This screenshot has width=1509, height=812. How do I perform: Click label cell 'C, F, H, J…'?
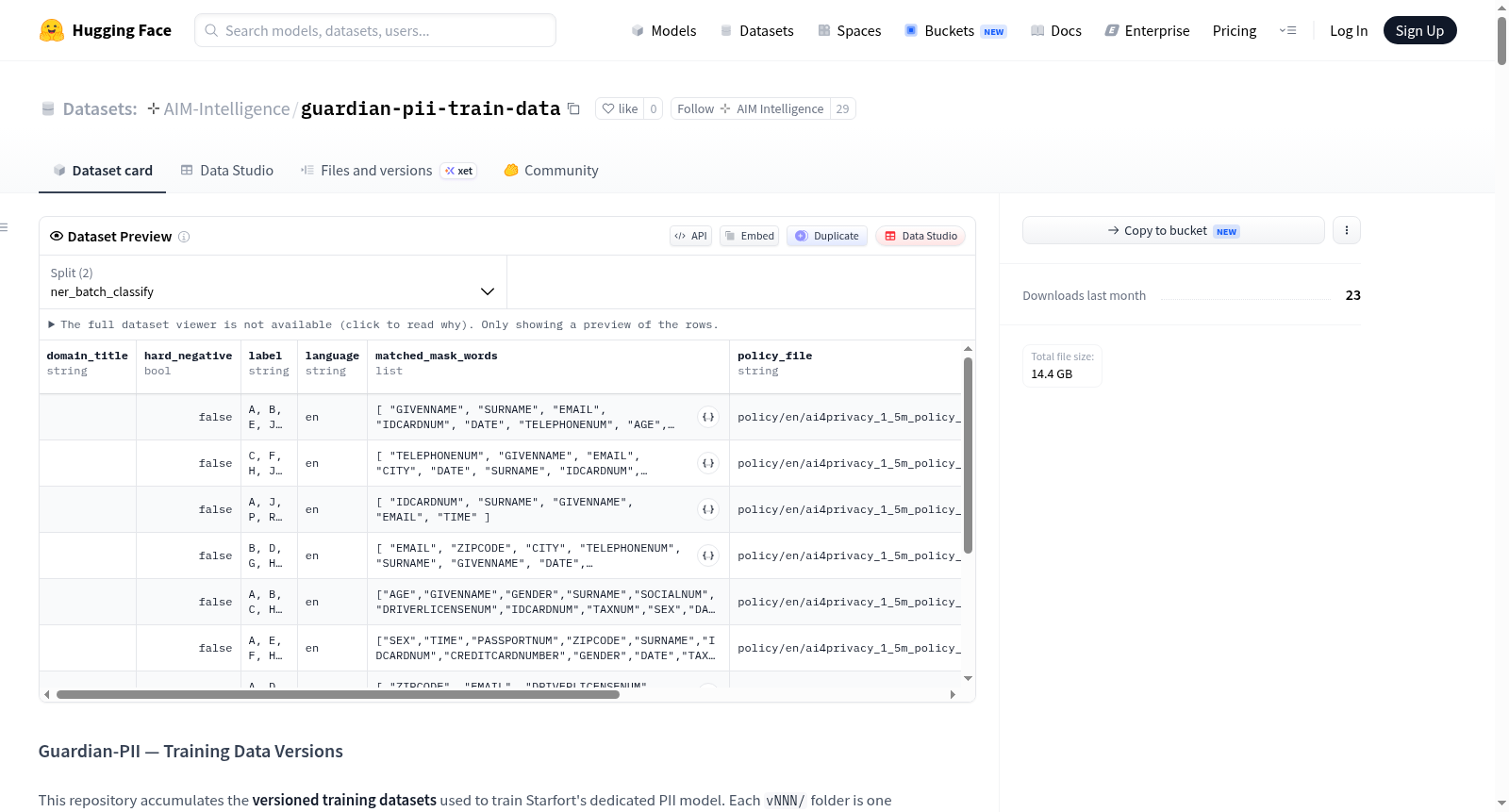coord(269,463)
